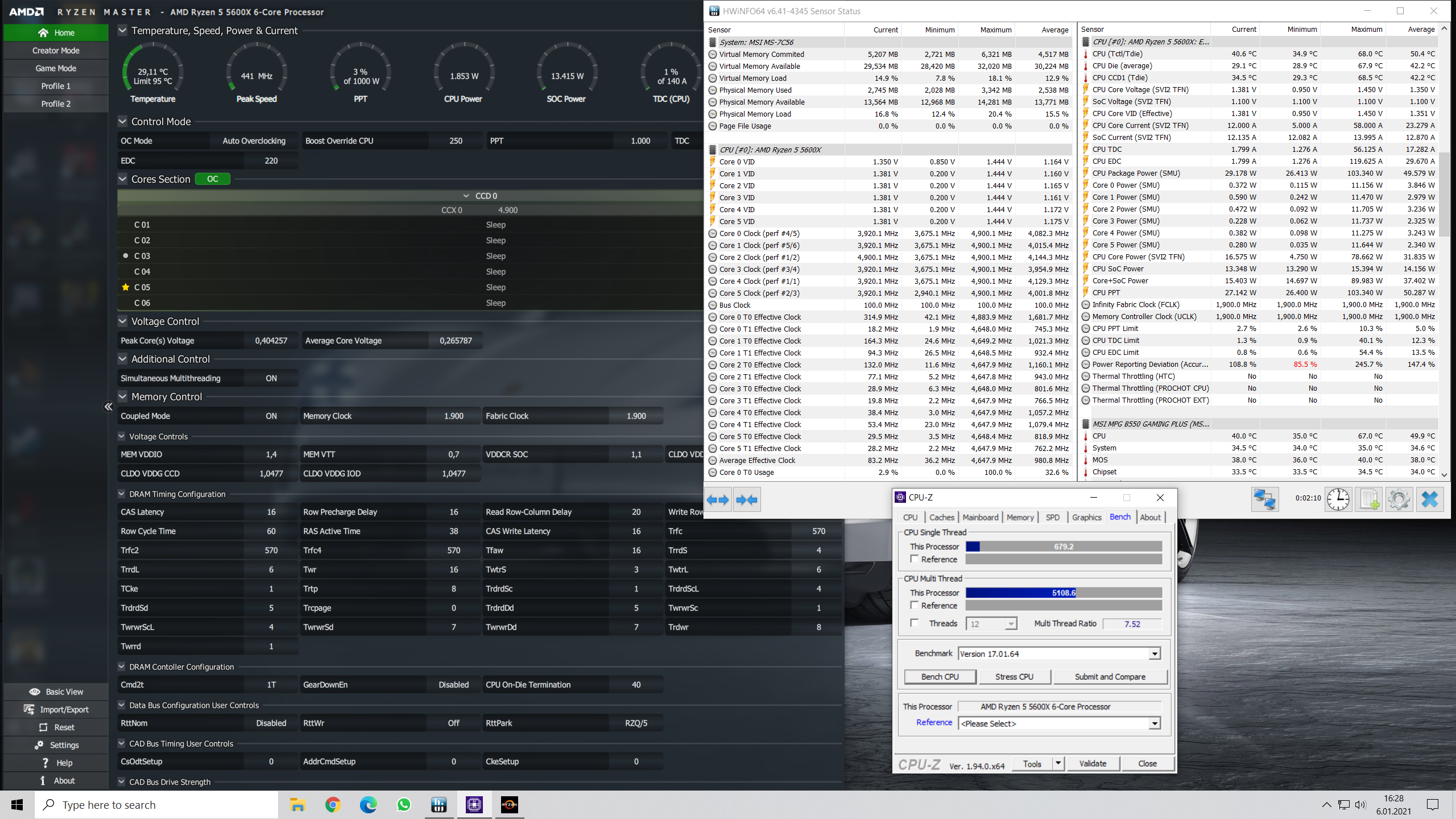Click the Validate button in CPU-Z
Image resolution: width=1456 pixels, height=819 pixels.
click(x=1093, y=764)
